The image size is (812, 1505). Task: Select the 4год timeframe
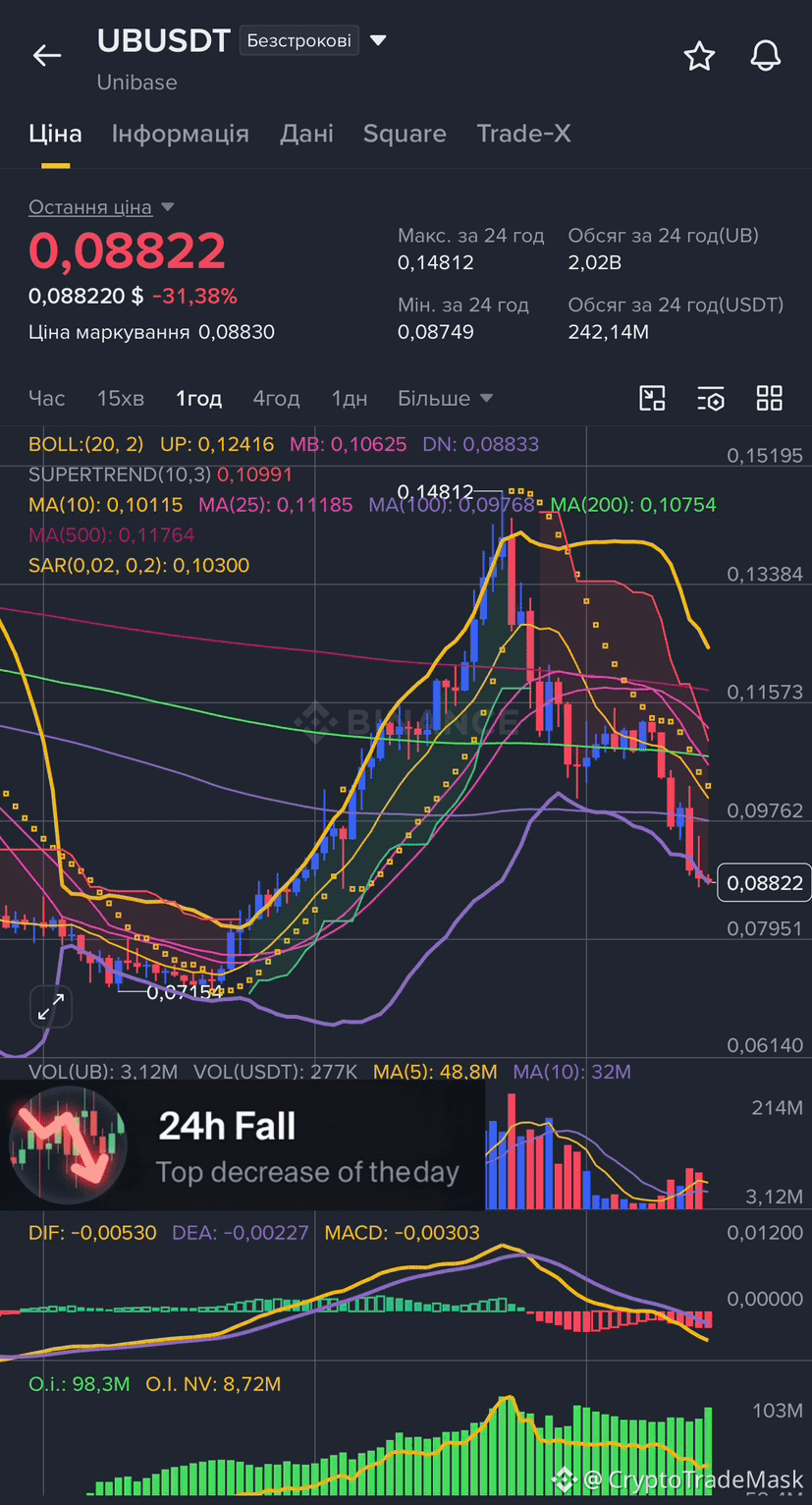click(x=276, y=398)
